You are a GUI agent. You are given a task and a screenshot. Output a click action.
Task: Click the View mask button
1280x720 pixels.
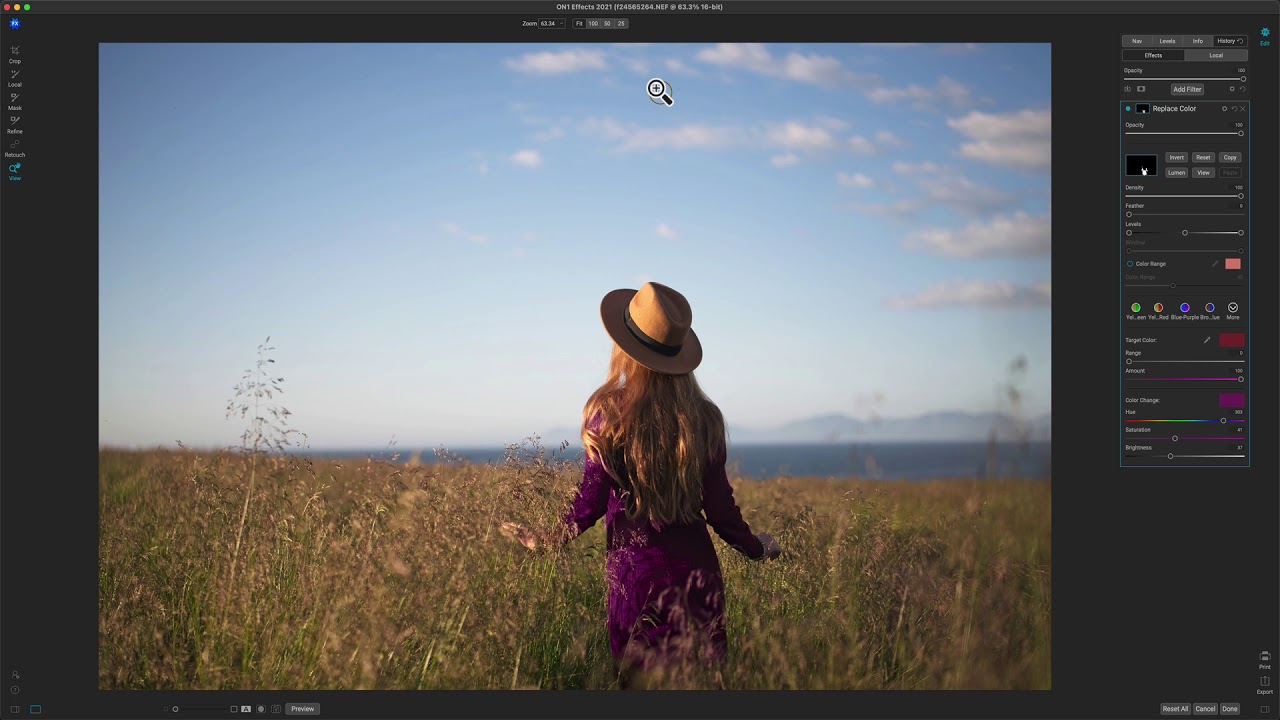1203,173
